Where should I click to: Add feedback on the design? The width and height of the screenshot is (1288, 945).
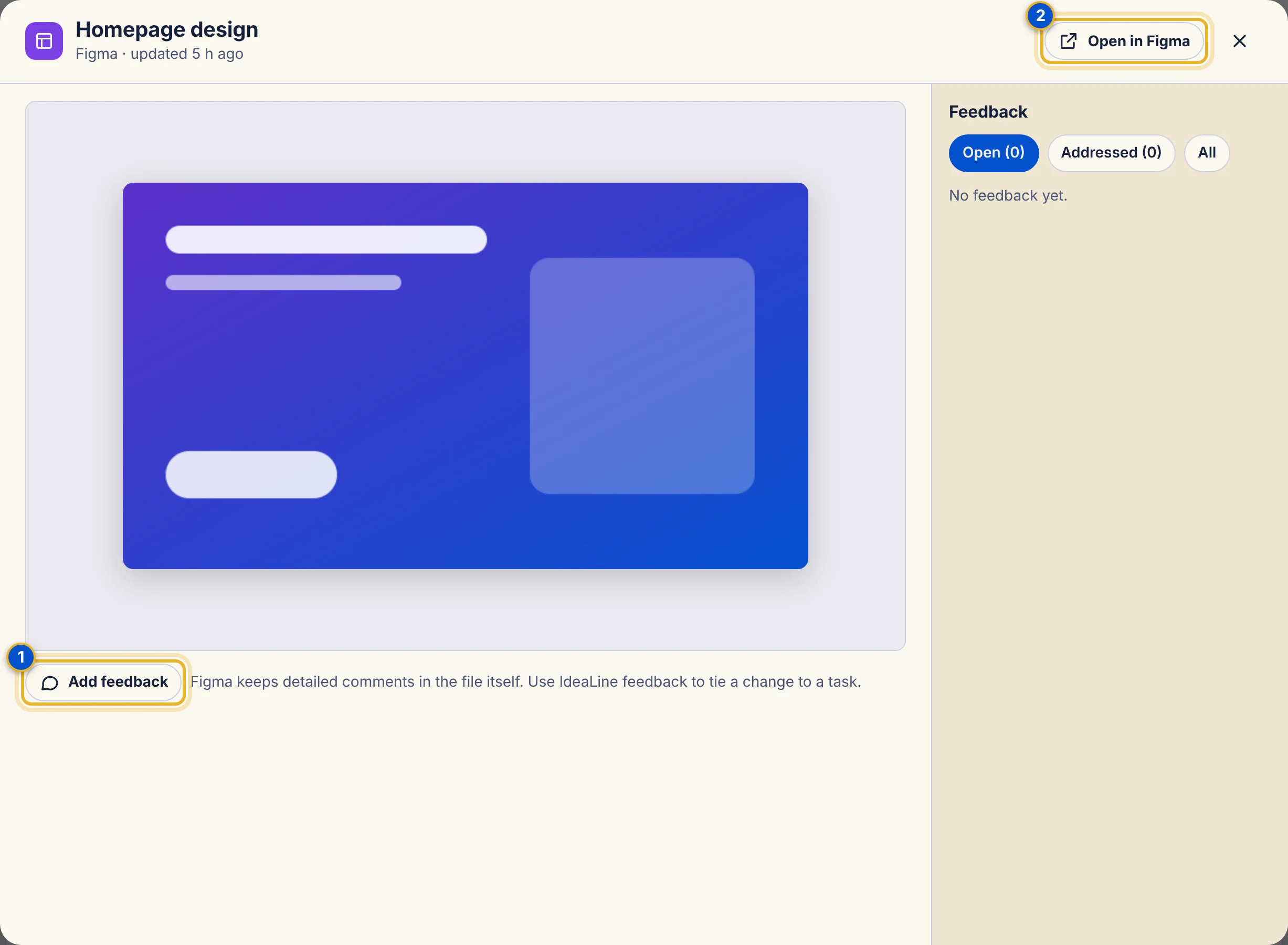[103, 682]
